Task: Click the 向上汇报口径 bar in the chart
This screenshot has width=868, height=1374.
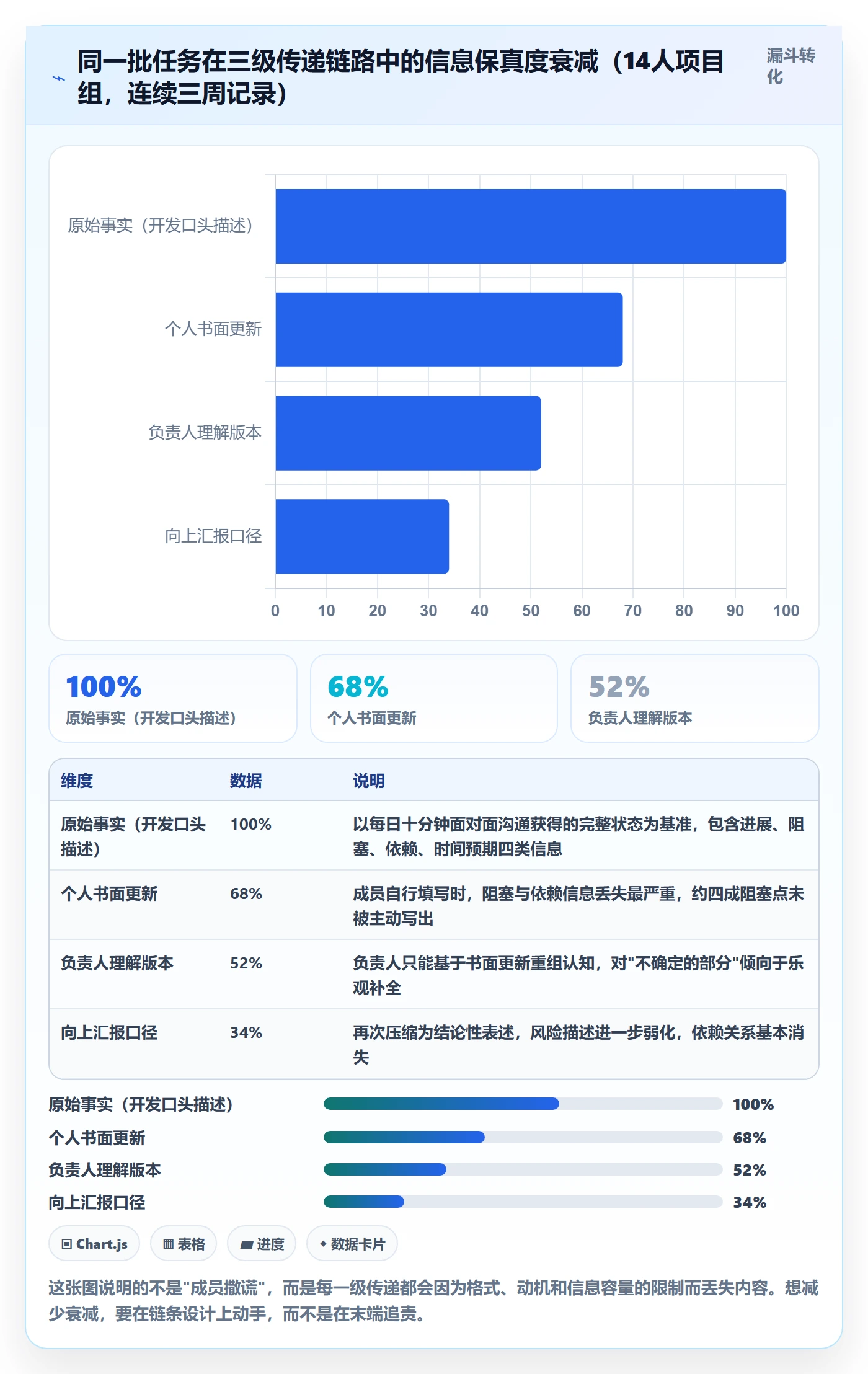Action: pyautogui.click(x=362, y=536)
